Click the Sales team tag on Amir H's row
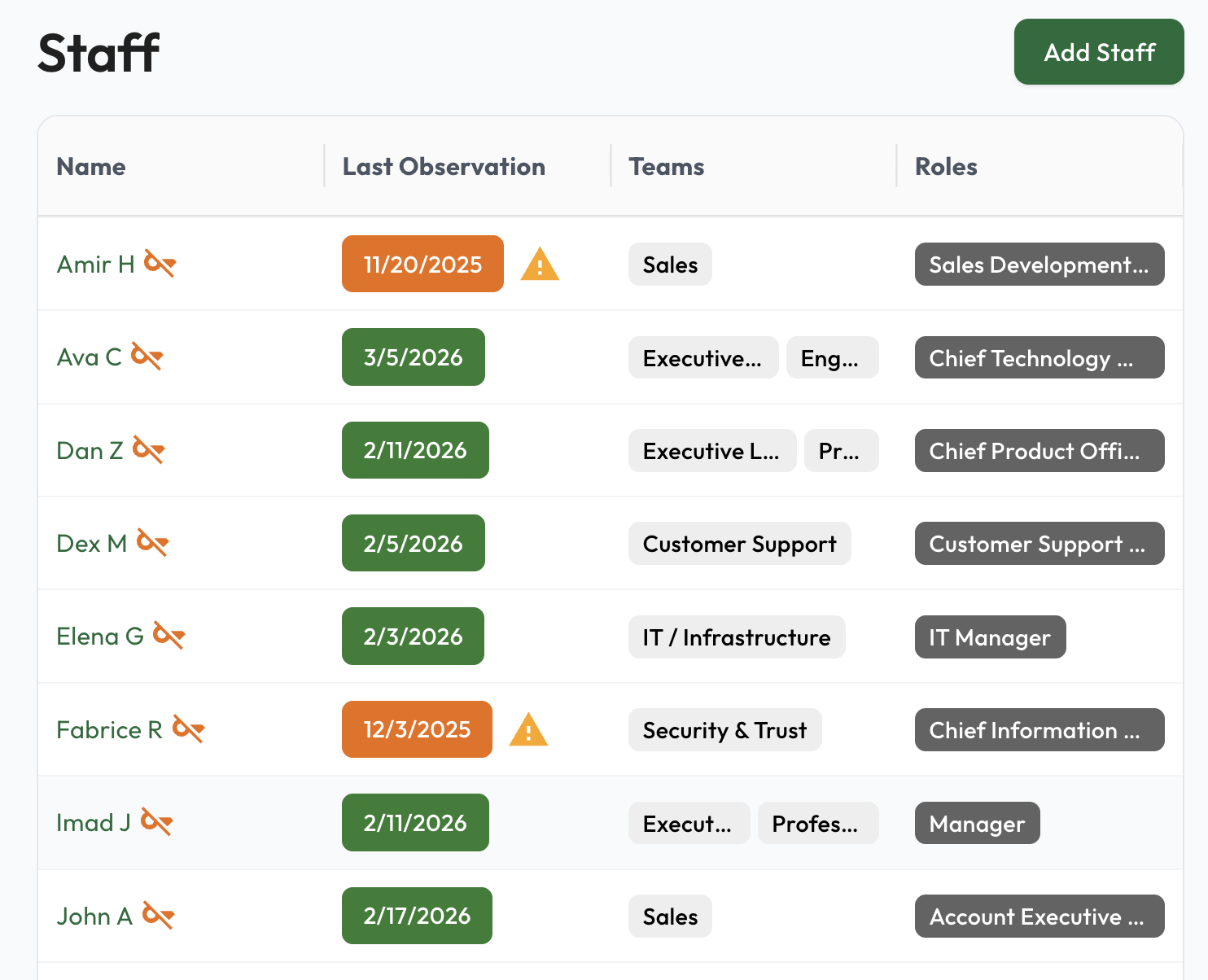 click(x=669, y=264)
